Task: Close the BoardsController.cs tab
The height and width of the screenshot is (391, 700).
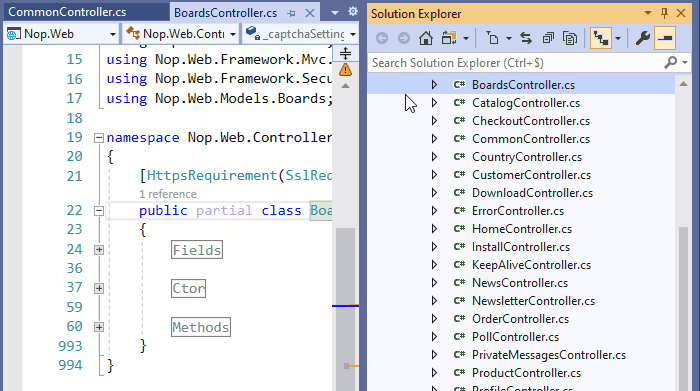Action: pyautogui.click(x=310, y=13)
